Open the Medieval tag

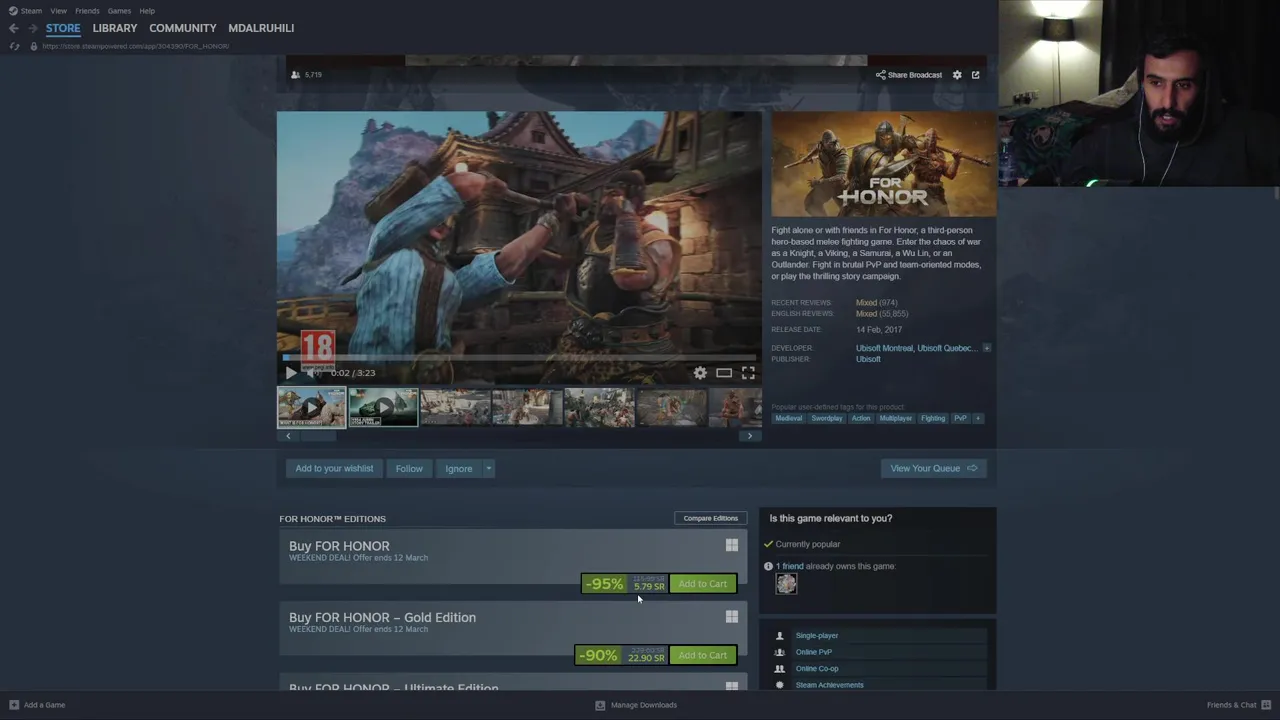[x=788, y=418]
